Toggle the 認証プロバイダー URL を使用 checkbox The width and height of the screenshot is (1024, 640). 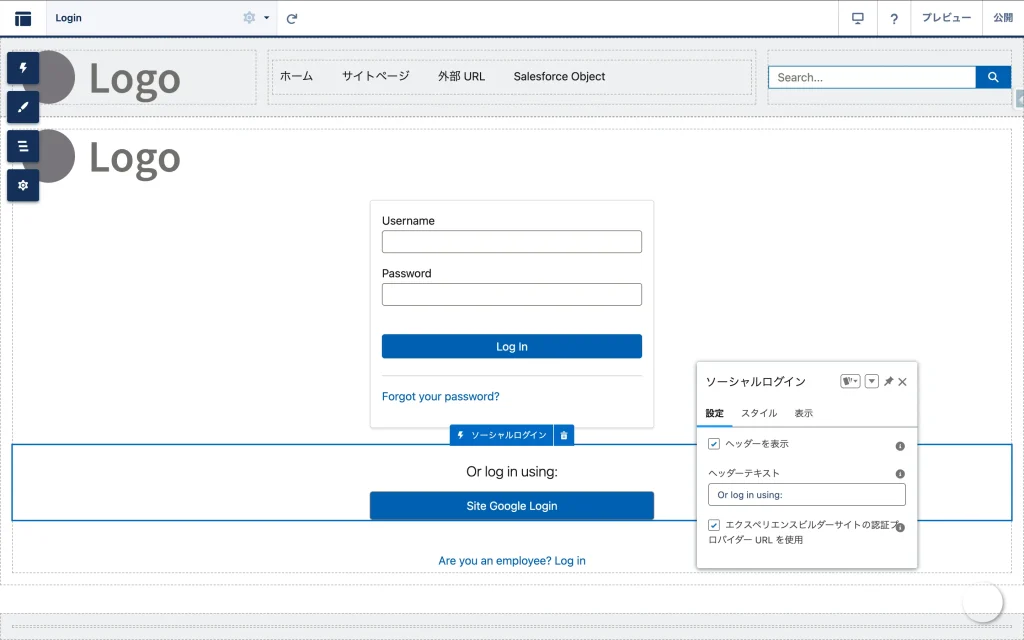coord(714,525)
